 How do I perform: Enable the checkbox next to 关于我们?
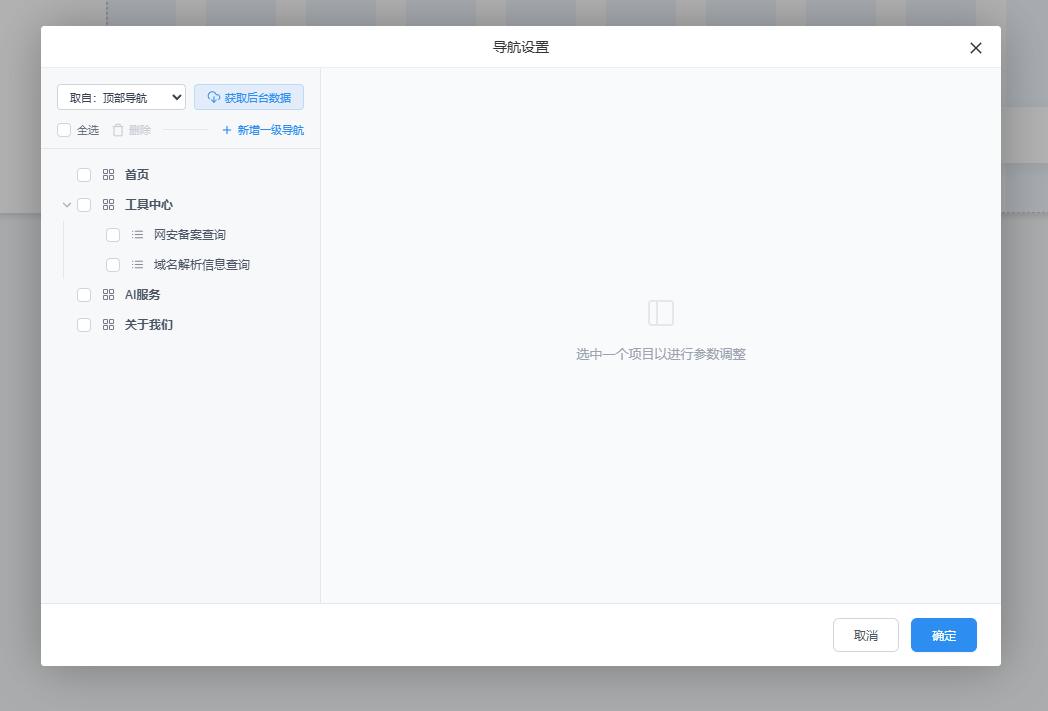pyautogui.click(x=84, y=325)
